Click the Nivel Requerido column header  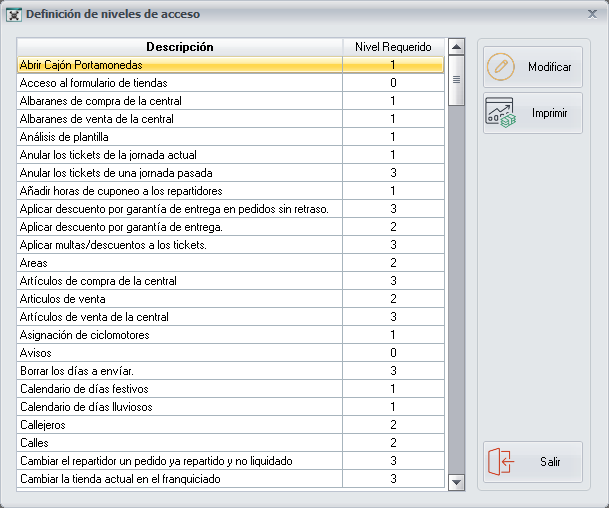click(x=393, y=47)
